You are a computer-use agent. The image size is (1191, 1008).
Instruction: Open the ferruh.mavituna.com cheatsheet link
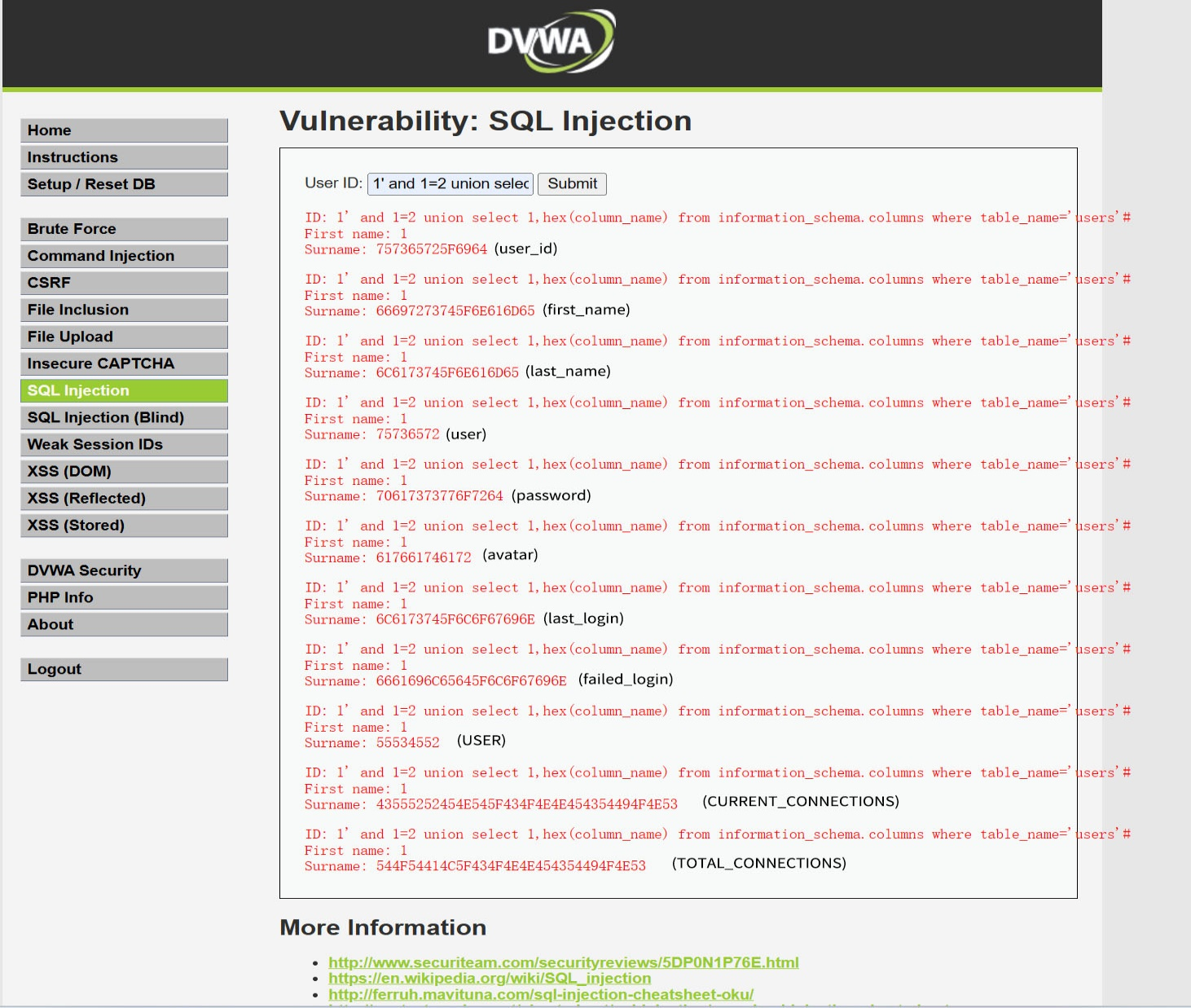[541, 994]
